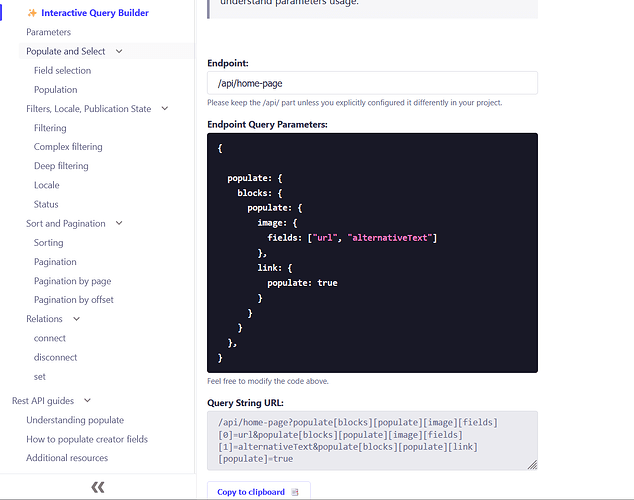Click the Query String URL text box

(x=370, y=440)
